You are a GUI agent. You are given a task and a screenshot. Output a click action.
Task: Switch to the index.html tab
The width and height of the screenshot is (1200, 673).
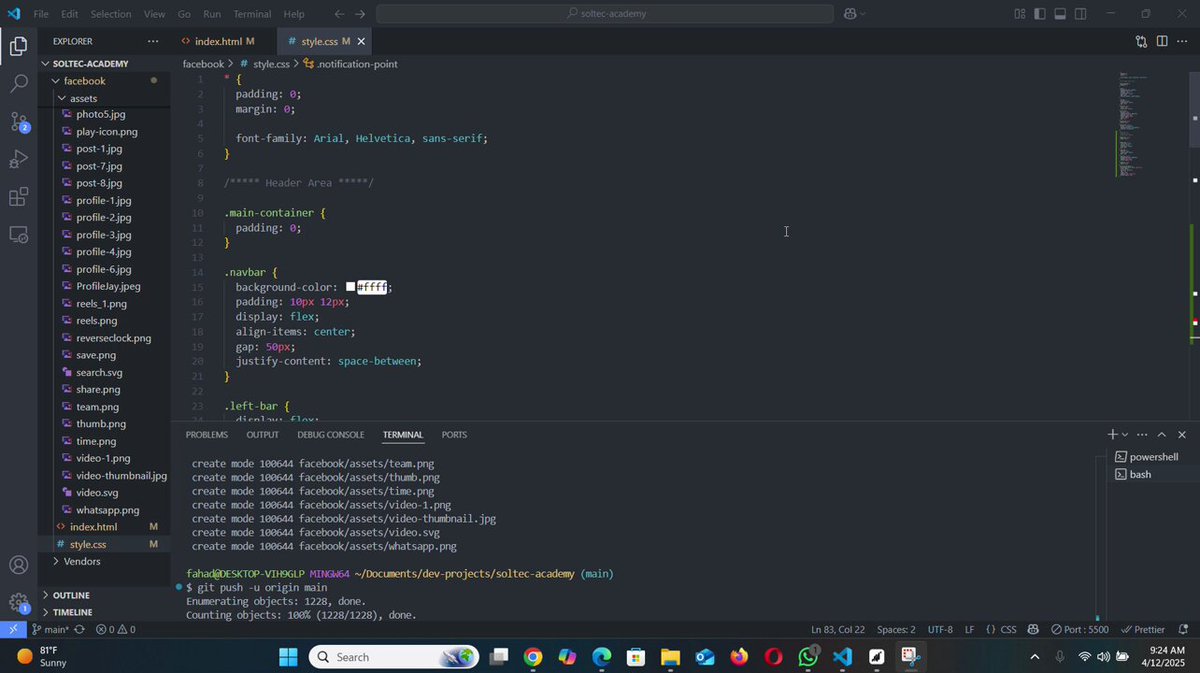[217, 41]
